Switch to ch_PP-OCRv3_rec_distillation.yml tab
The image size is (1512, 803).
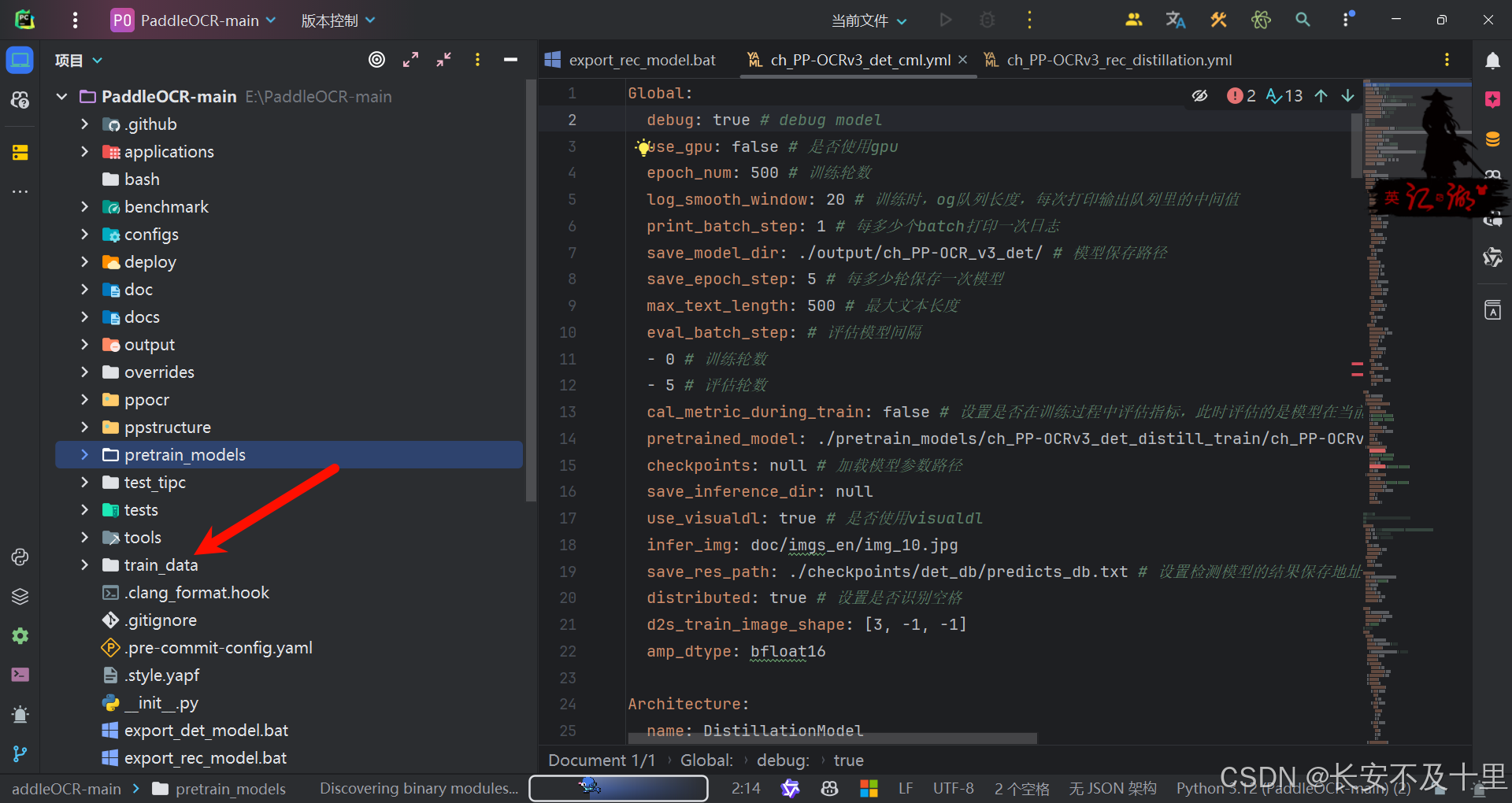(1108, 60)
